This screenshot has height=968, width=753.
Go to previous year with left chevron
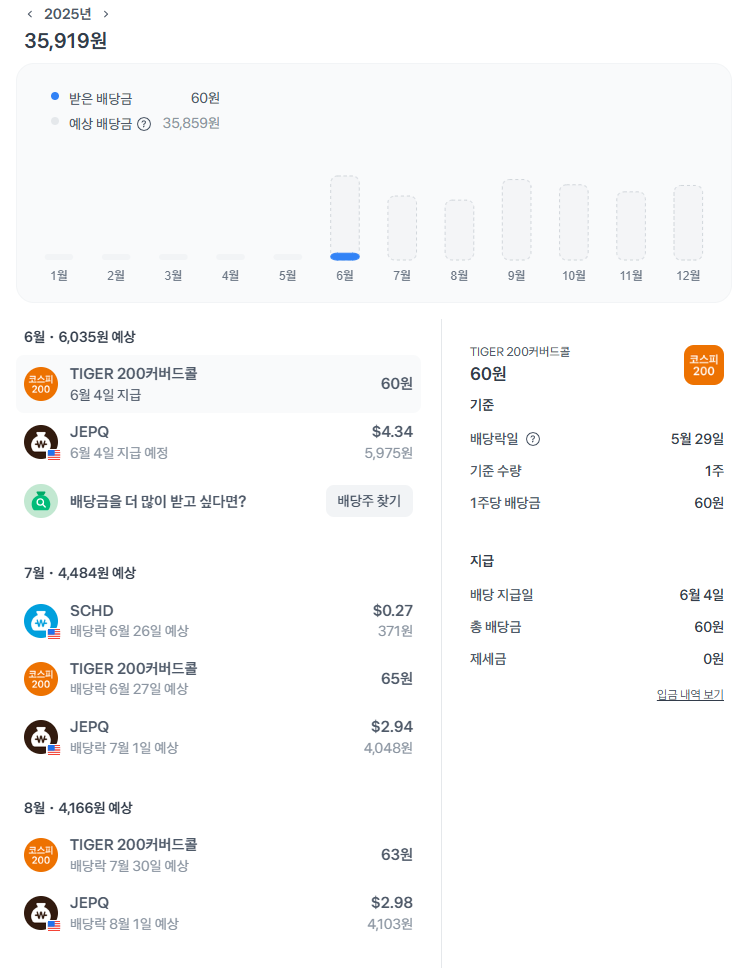30,14
